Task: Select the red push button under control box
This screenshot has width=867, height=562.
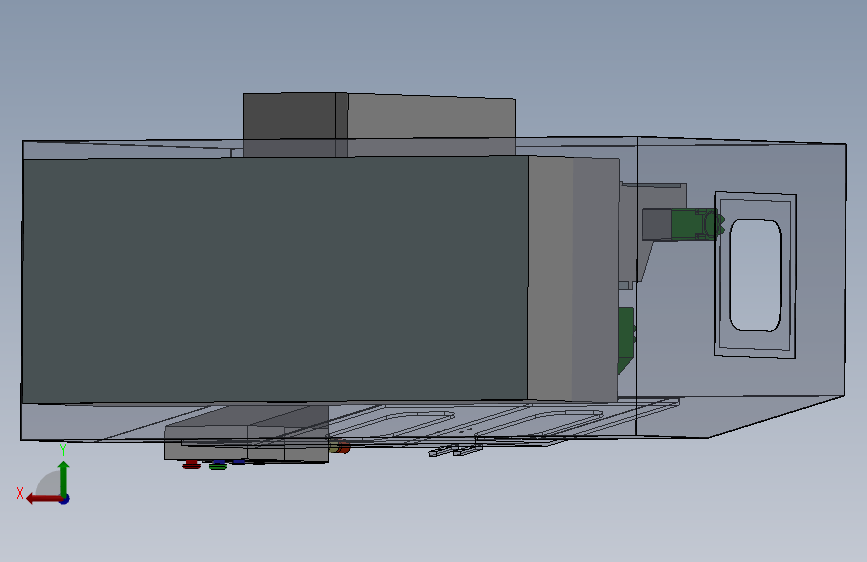Action: click(x=191, y=465)
